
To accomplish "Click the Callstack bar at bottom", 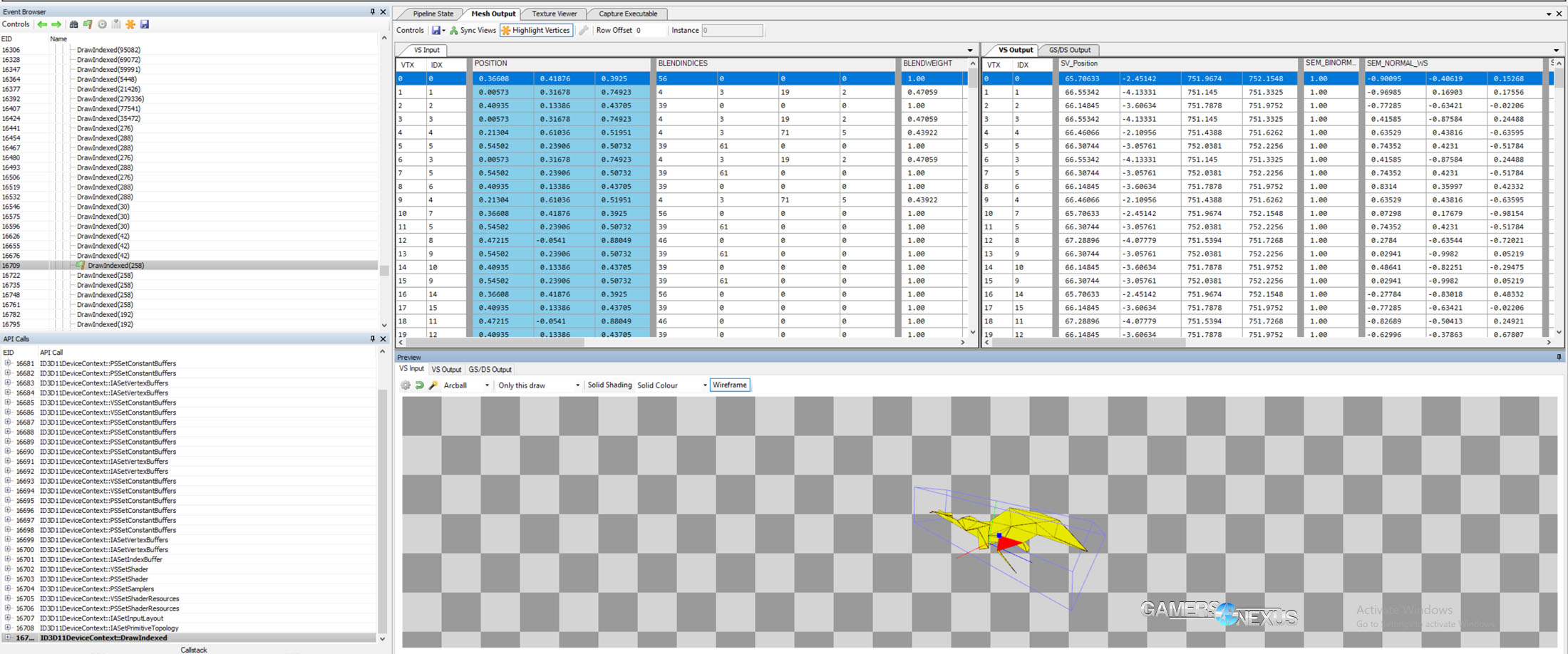I will coord(193,650).
